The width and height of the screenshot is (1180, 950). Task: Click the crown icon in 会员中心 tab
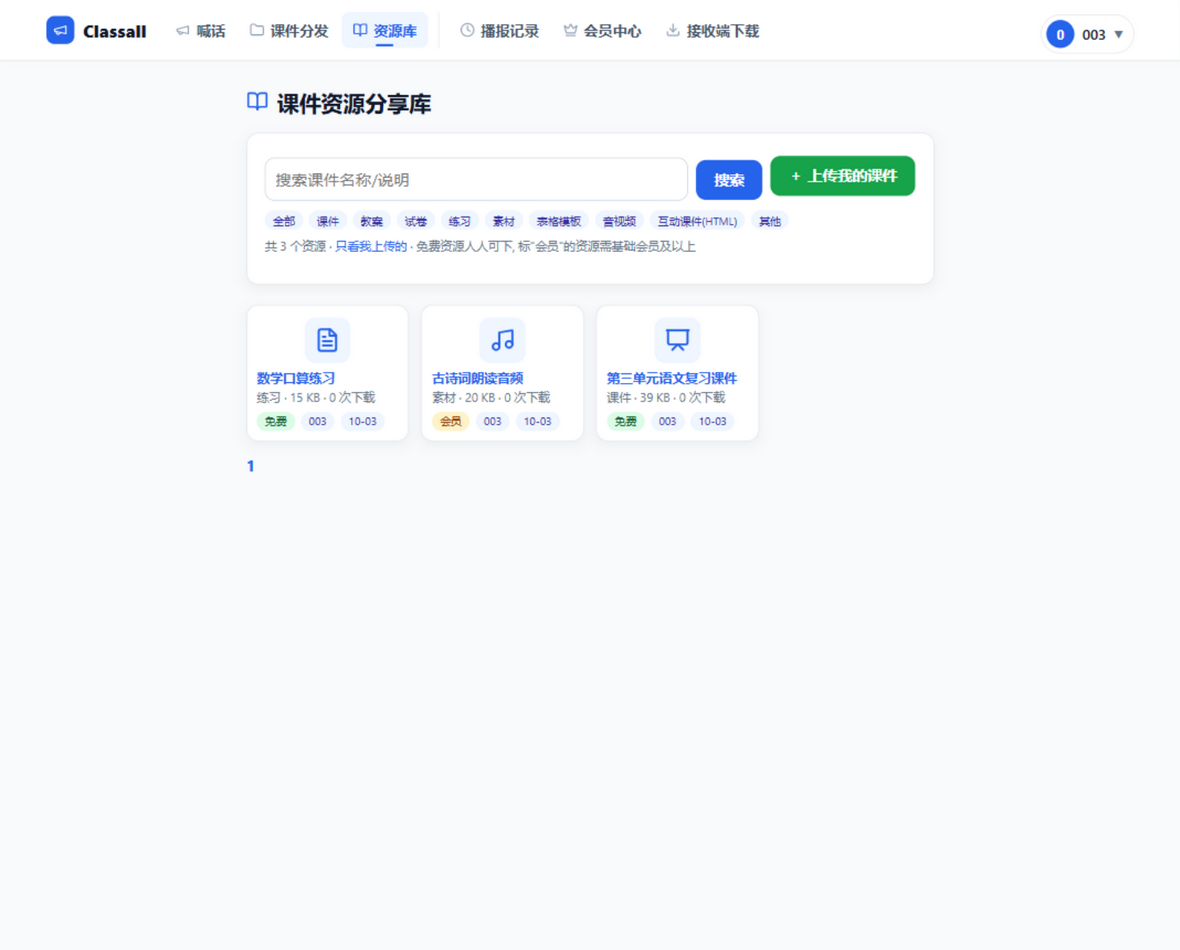coord(570,30)
